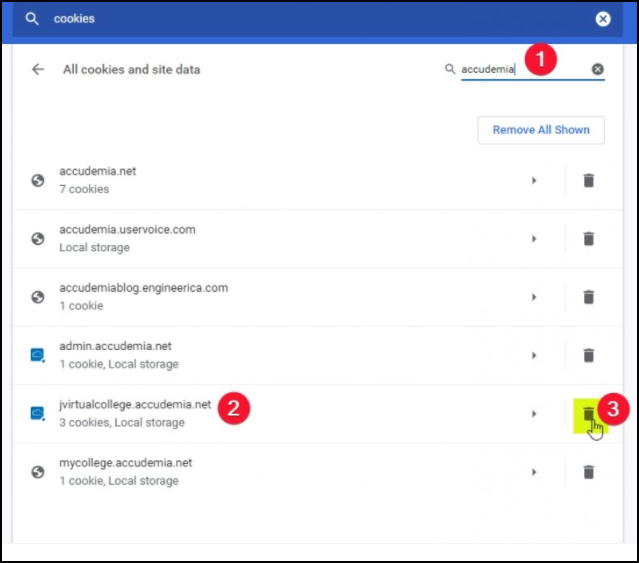Image resolution: width=639 pixels, height=563 pixels.
Task: Delete accudemia.net cookies with trash icon
Action: pos(588,180)
